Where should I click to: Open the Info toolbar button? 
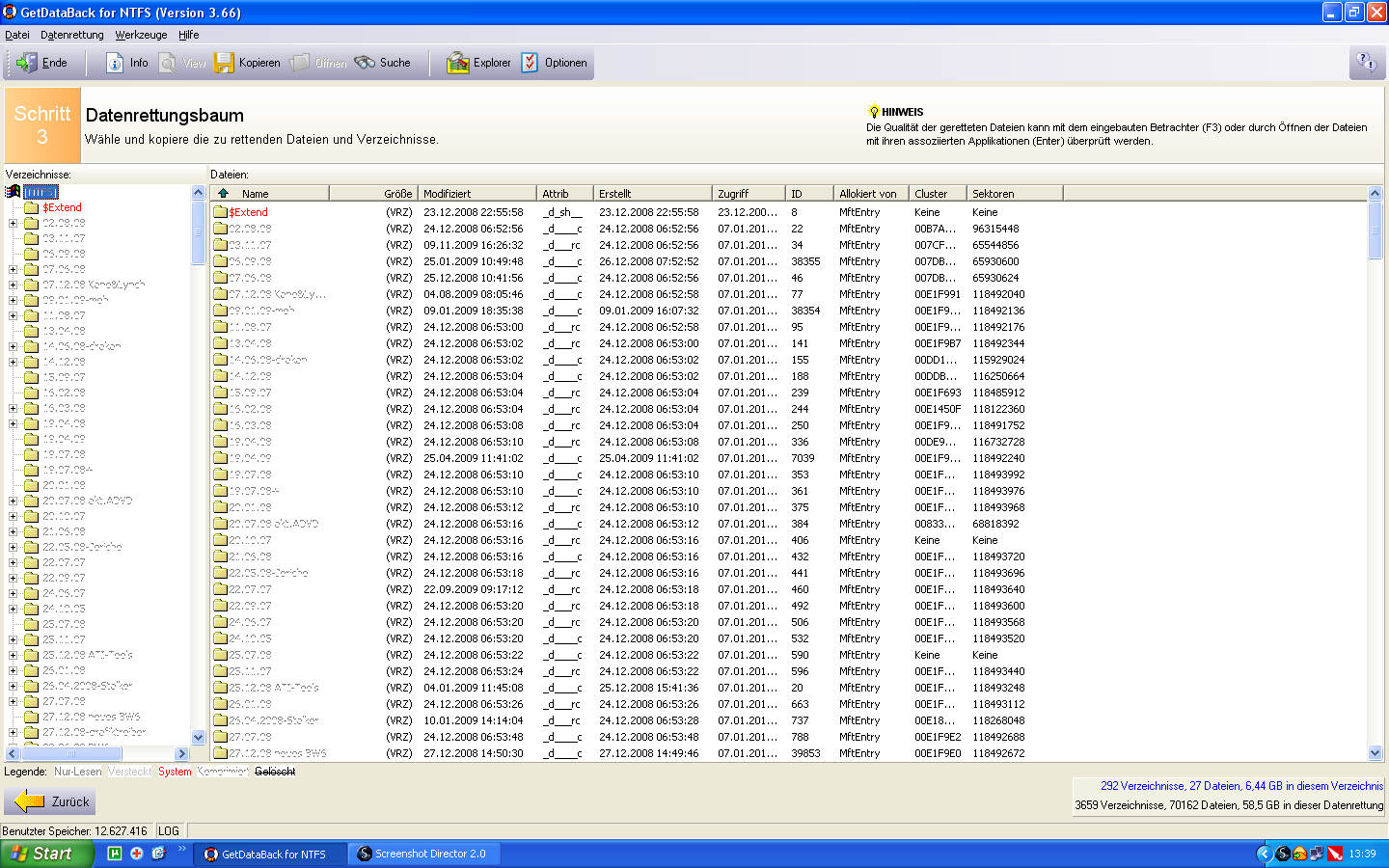(x=127, y=63)
